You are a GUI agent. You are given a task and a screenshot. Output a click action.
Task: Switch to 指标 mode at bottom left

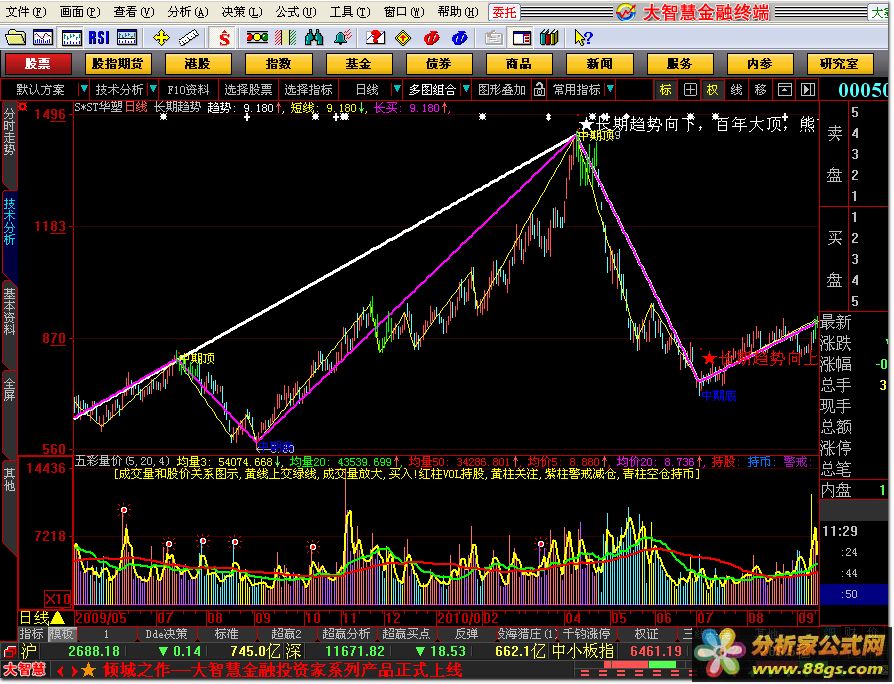coord(31,634)
